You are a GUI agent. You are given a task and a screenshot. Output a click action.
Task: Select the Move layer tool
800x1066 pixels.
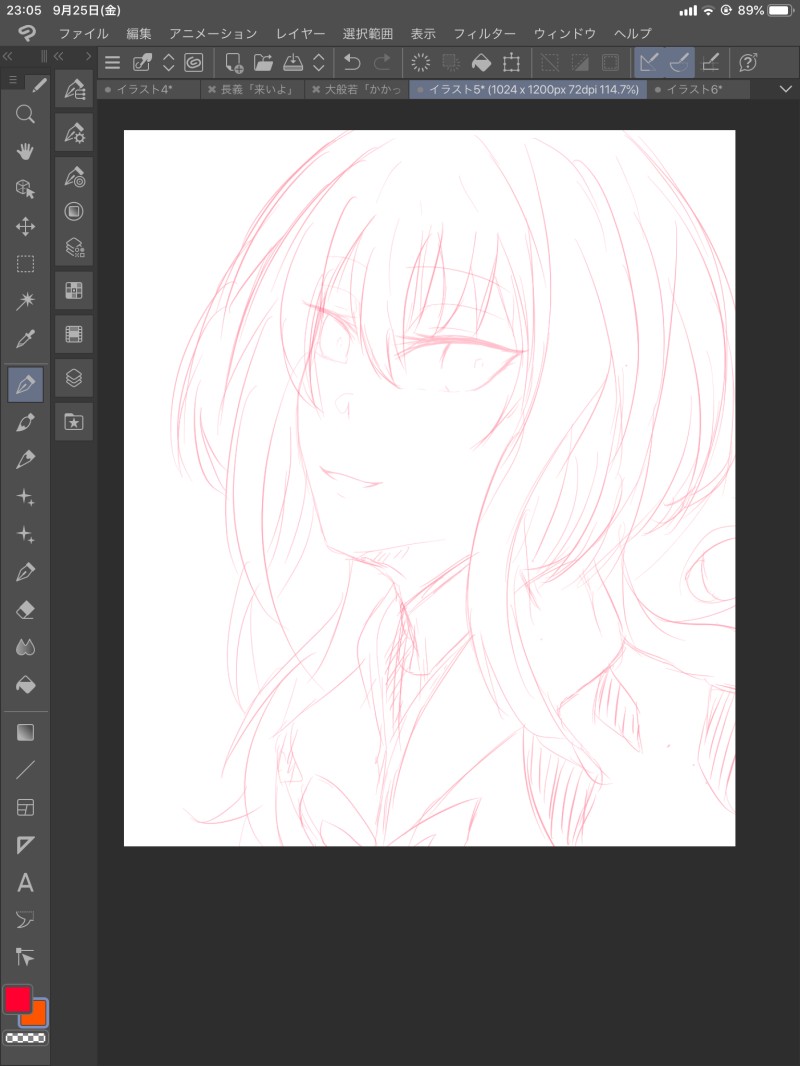(x=25, y=226)
